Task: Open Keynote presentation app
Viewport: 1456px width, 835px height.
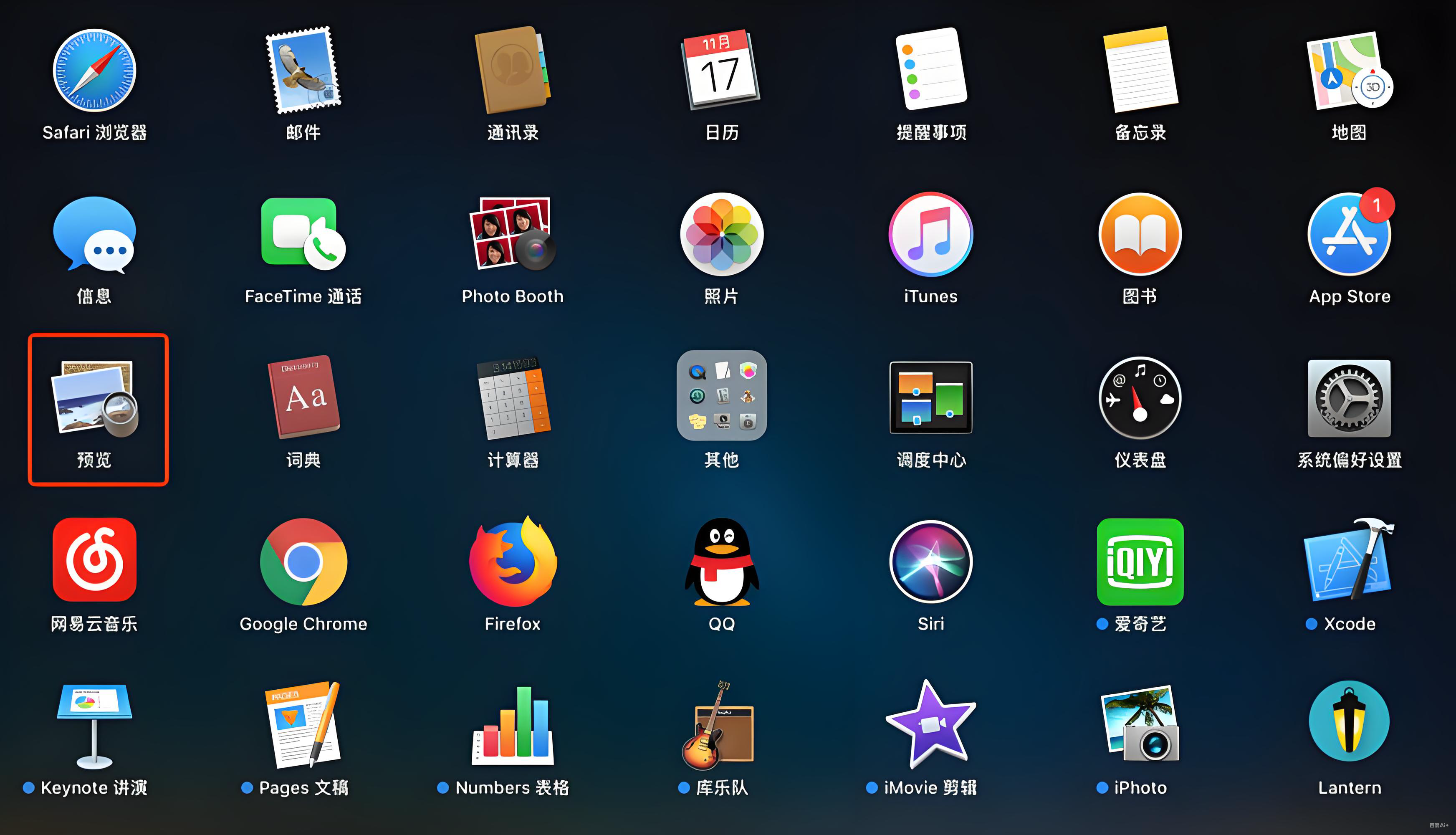Action: [x=95, y=725]
